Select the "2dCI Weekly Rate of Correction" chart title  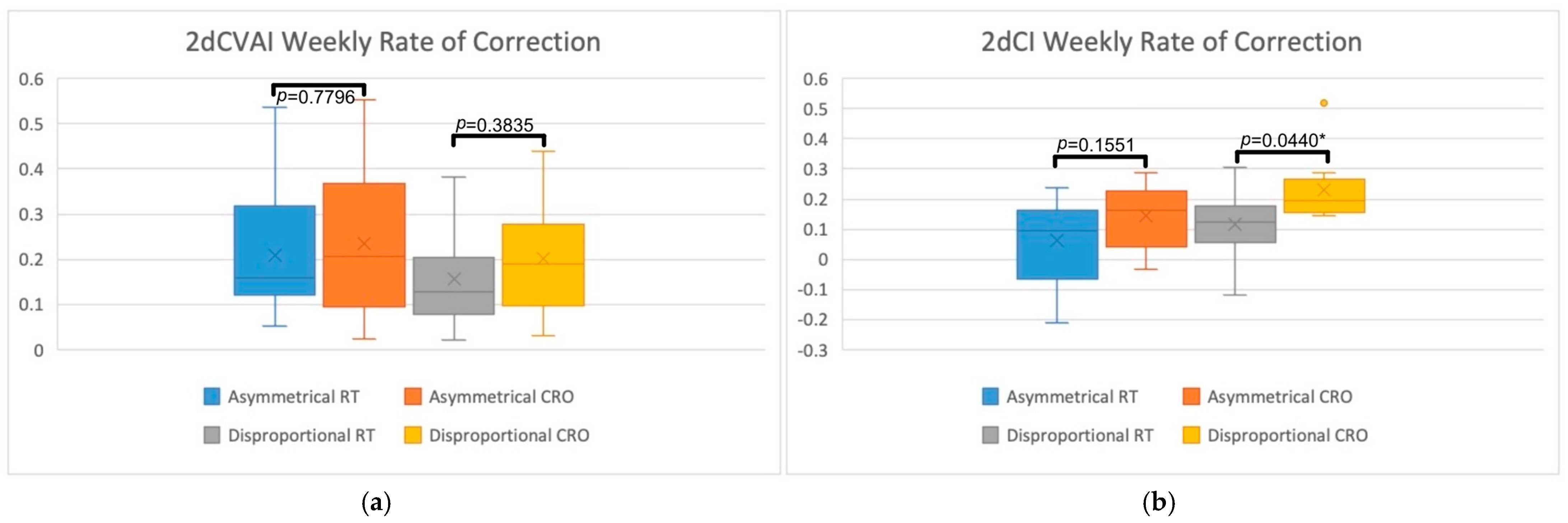tap(1171, 42)
